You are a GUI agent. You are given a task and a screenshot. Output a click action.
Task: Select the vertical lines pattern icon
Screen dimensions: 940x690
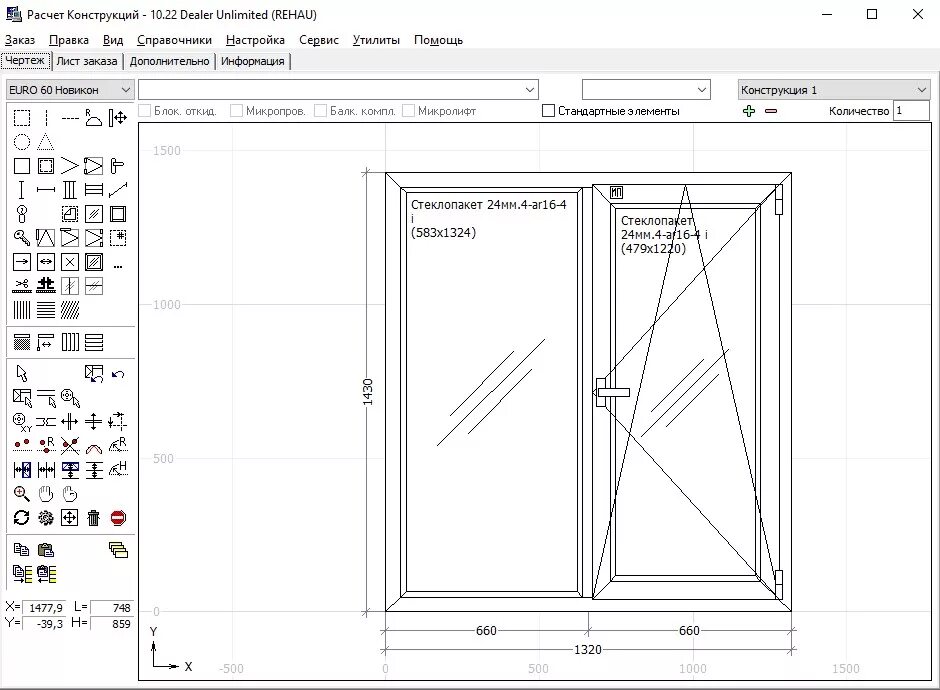22,310
